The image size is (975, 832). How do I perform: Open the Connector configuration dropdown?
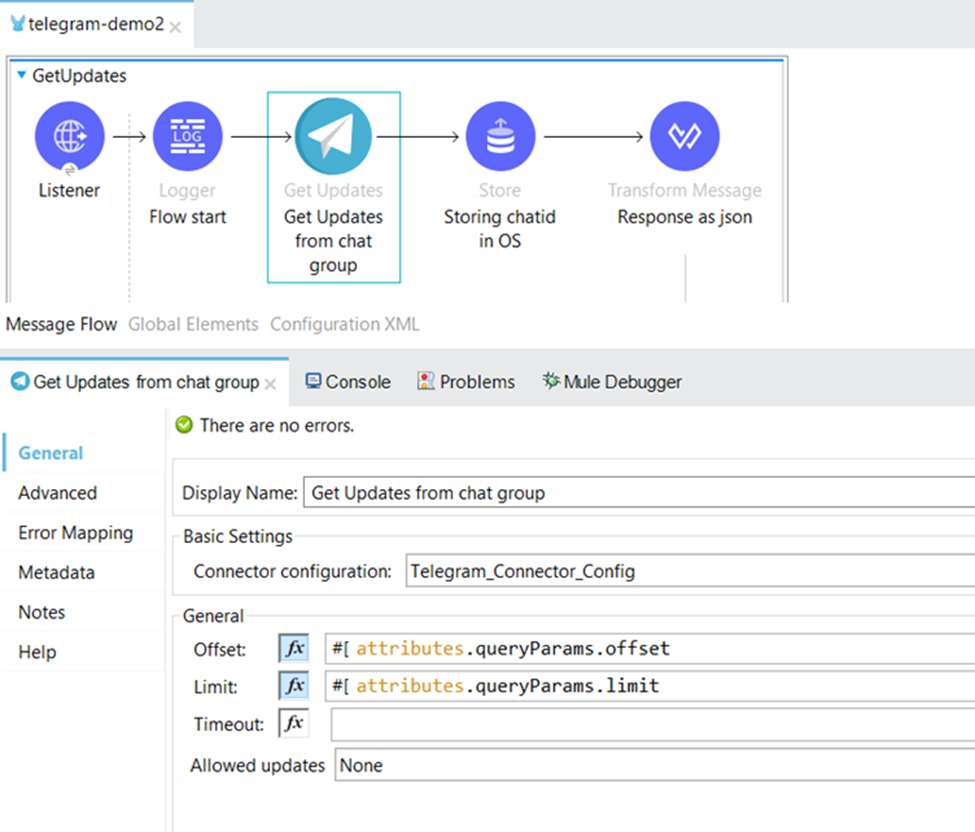(689, 572)
